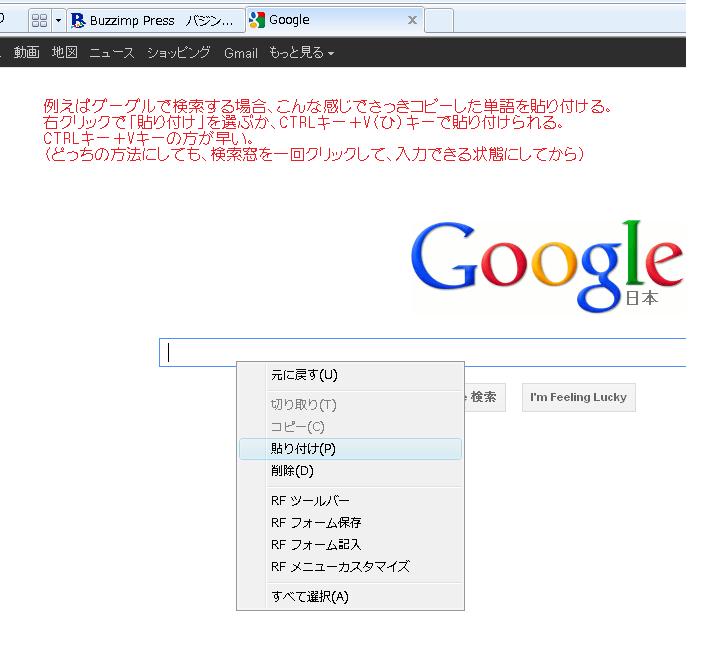Open Gmail from the top bar

240,53
